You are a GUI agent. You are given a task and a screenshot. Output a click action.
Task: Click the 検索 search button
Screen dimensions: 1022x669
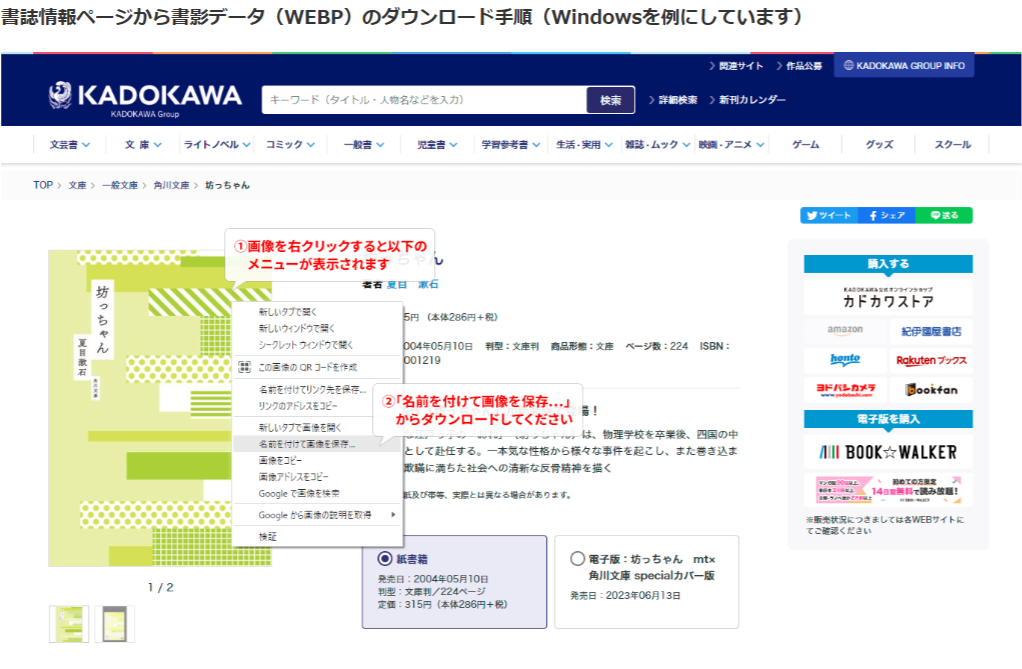[611, 100]
